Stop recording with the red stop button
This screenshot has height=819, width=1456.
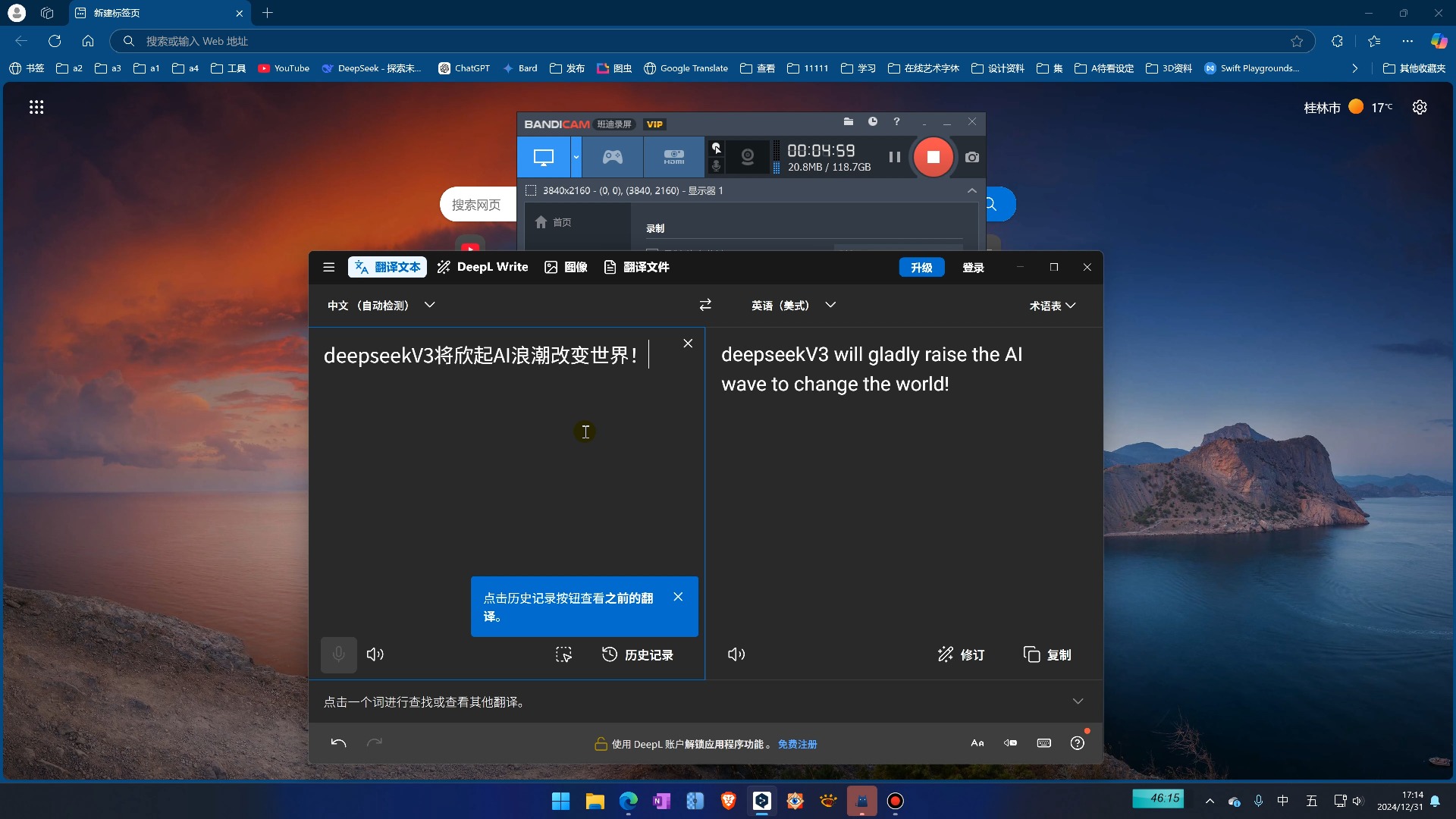tap(933, 157)
